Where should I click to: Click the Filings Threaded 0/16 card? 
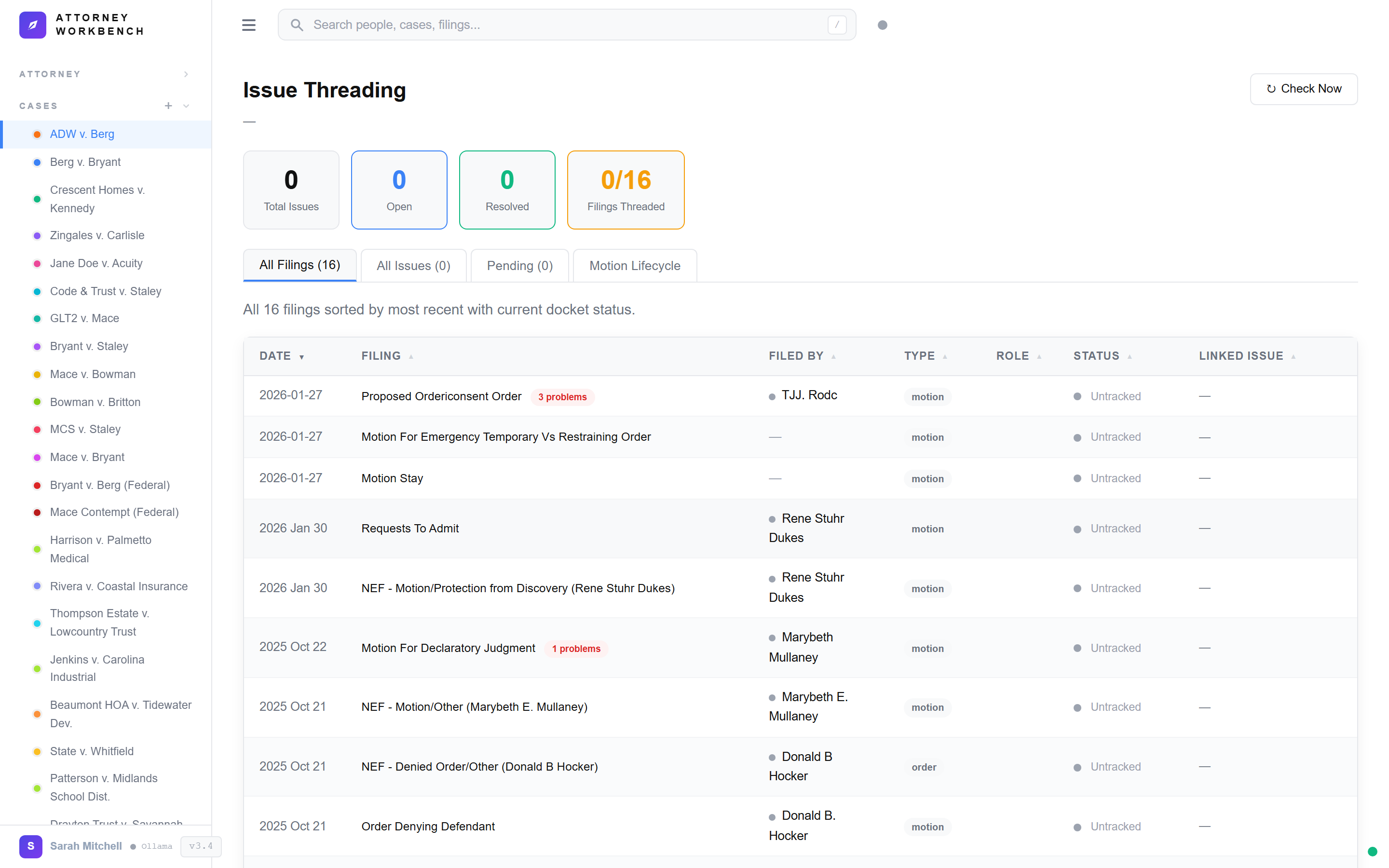[625, 190]
